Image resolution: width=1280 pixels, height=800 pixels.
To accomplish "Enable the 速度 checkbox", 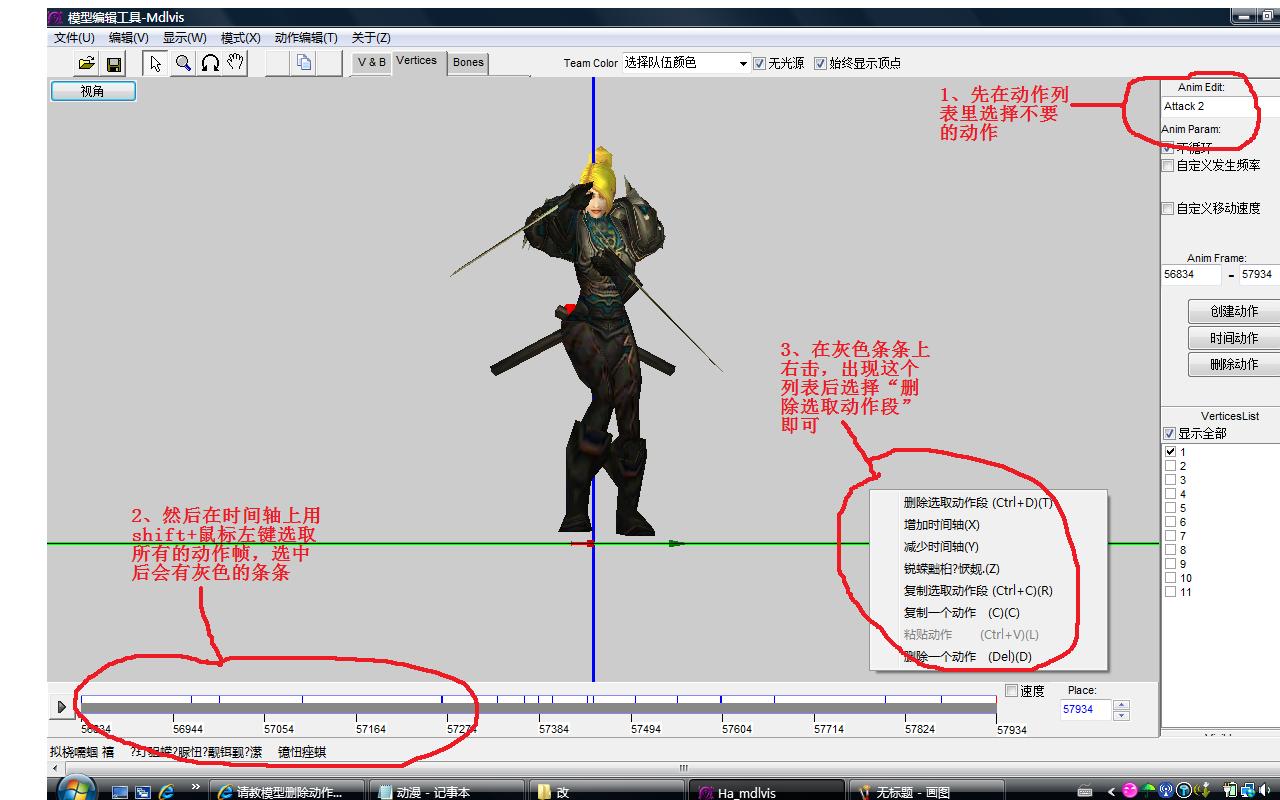I will tap(1011, 691).
